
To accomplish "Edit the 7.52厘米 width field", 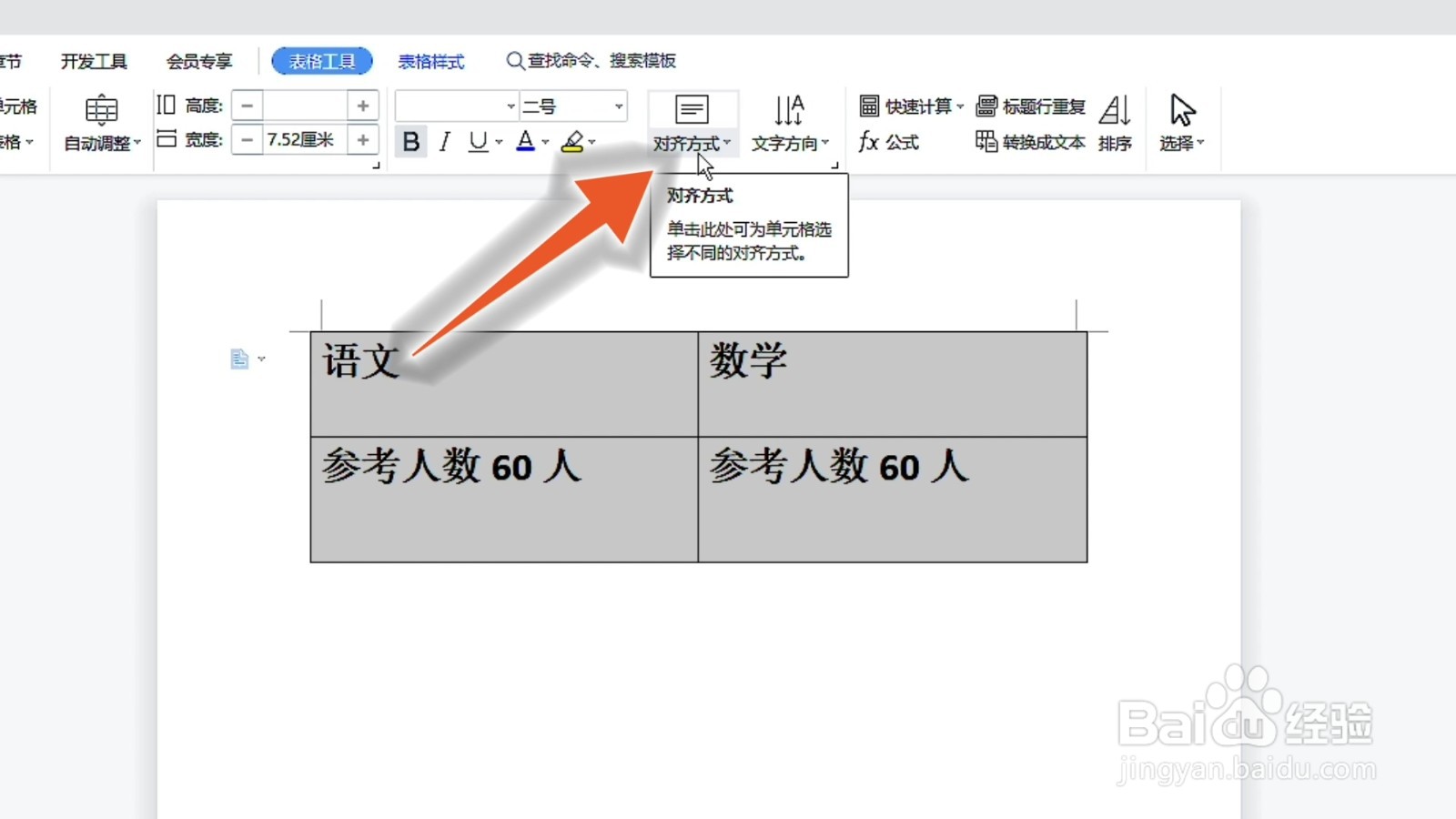I will coord(305,139).
